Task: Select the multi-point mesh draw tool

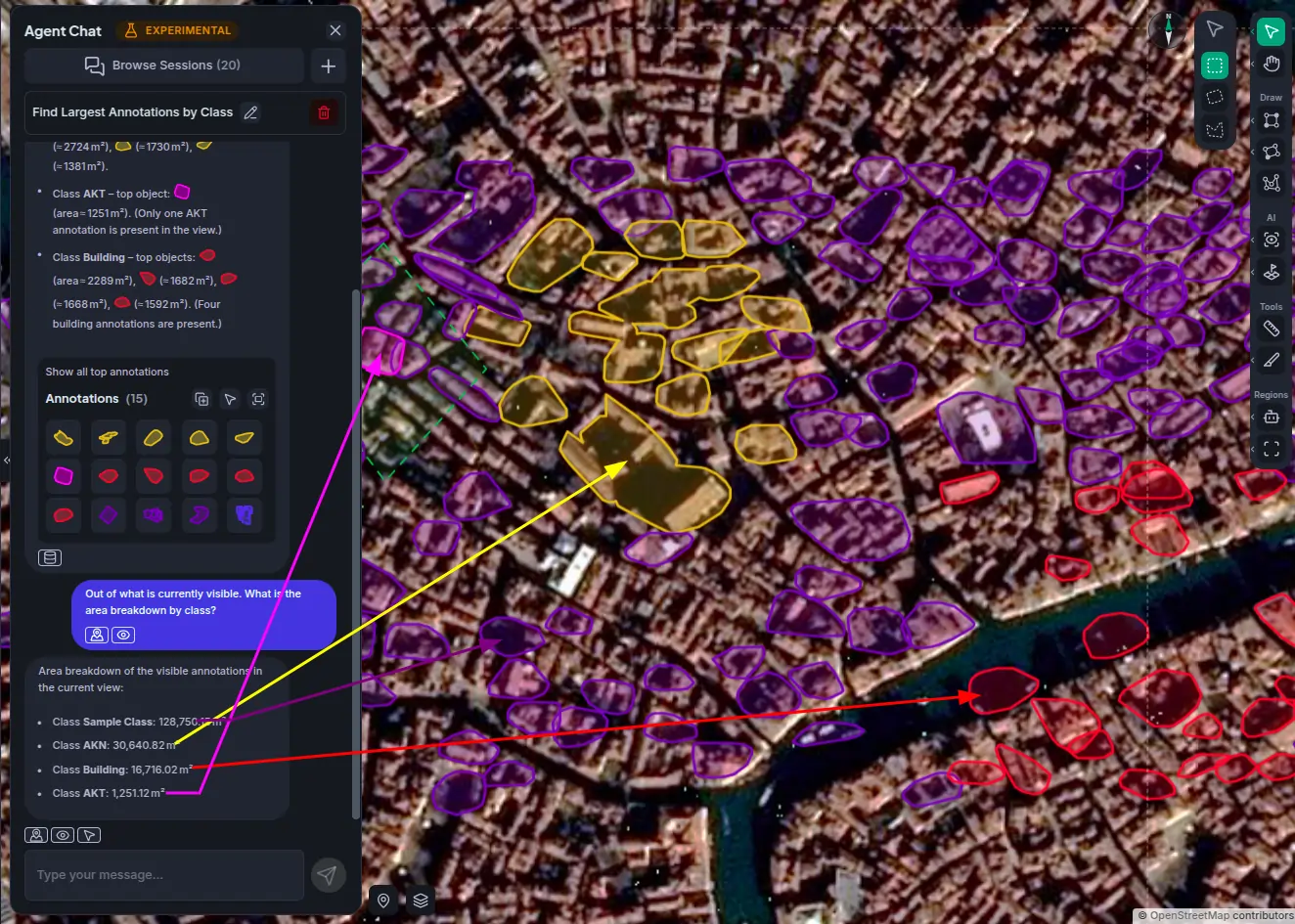Action: click(x=1271, y=183)
